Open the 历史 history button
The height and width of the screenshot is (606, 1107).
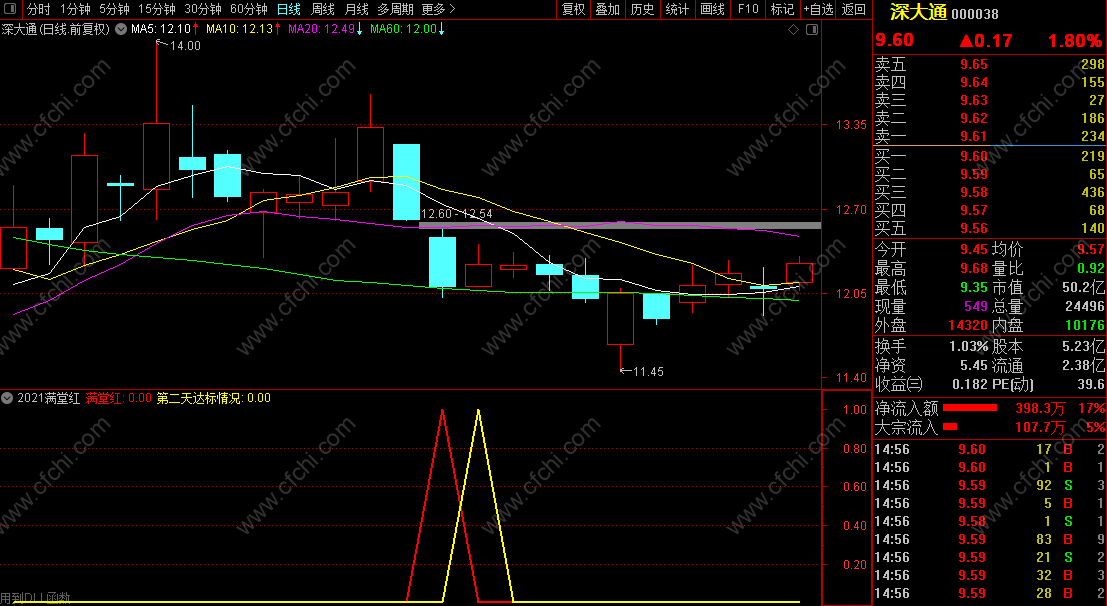click(642, 9)
